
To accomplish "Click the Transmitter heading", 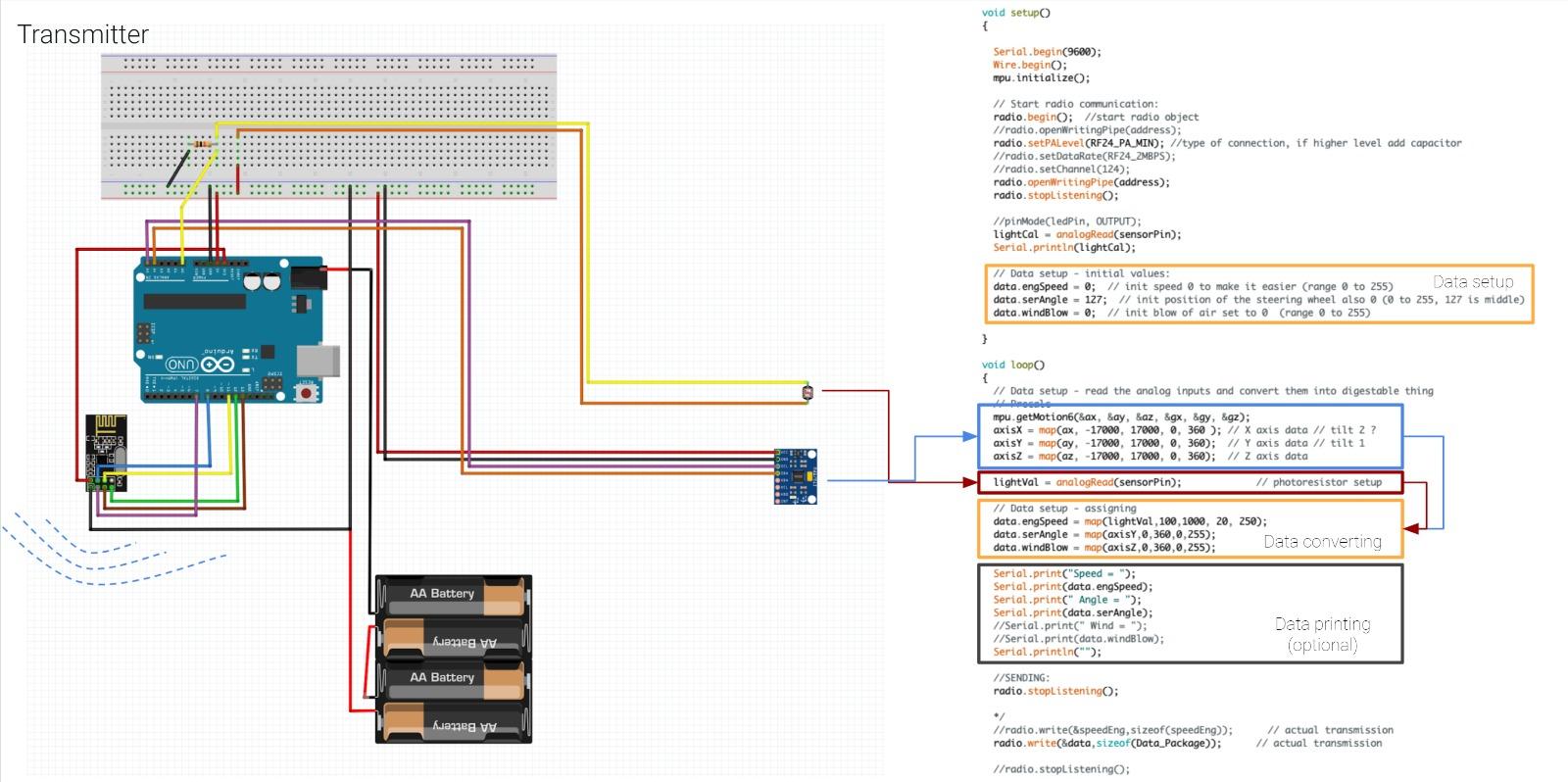I will pyautogui.click(x=82, y=34).
